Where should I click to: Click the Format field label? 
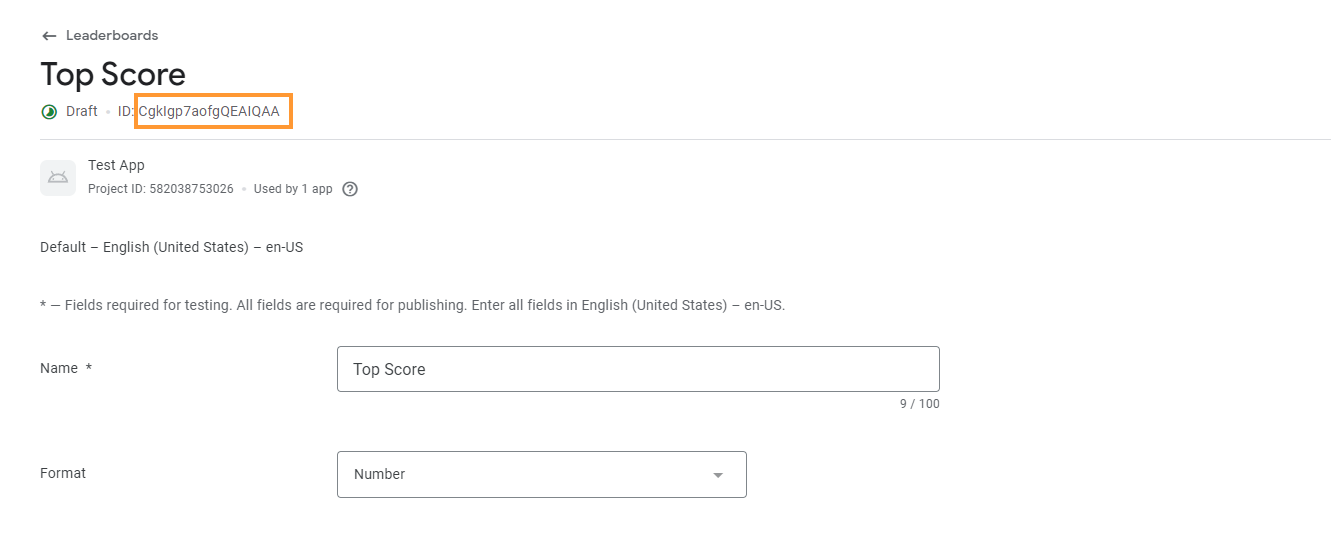pos(63,473)
